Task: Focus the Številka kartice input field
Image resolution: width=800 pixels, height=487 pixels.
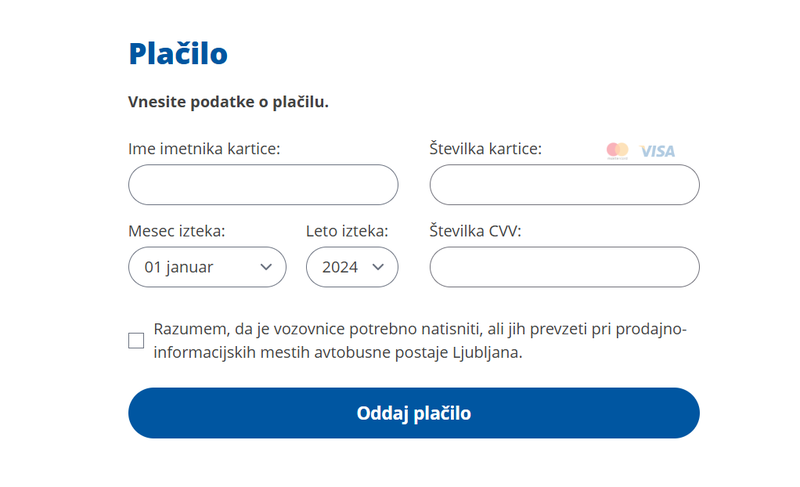Action: [x=564, y=185]
